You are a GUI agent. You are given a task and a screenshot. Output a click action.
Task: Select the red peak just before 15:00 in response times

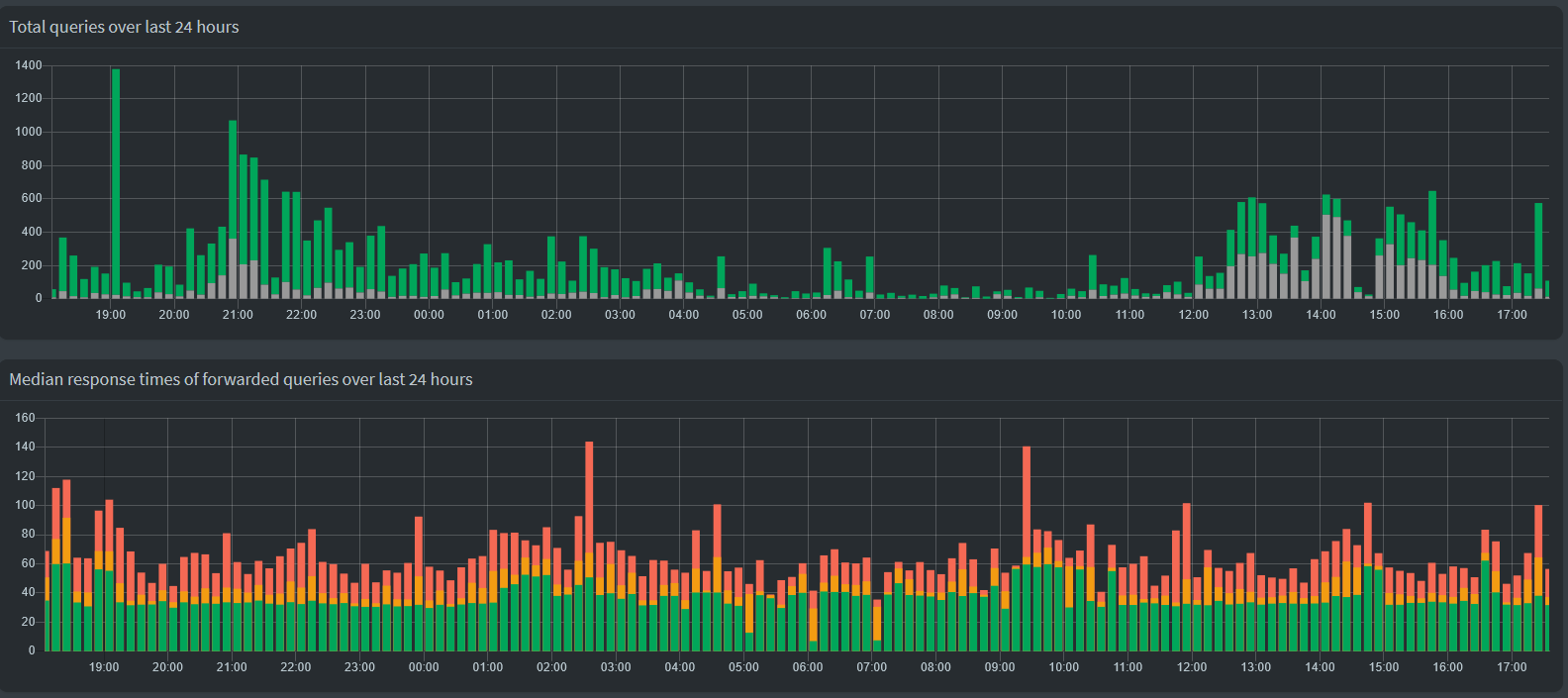(x=1368, y=535)
